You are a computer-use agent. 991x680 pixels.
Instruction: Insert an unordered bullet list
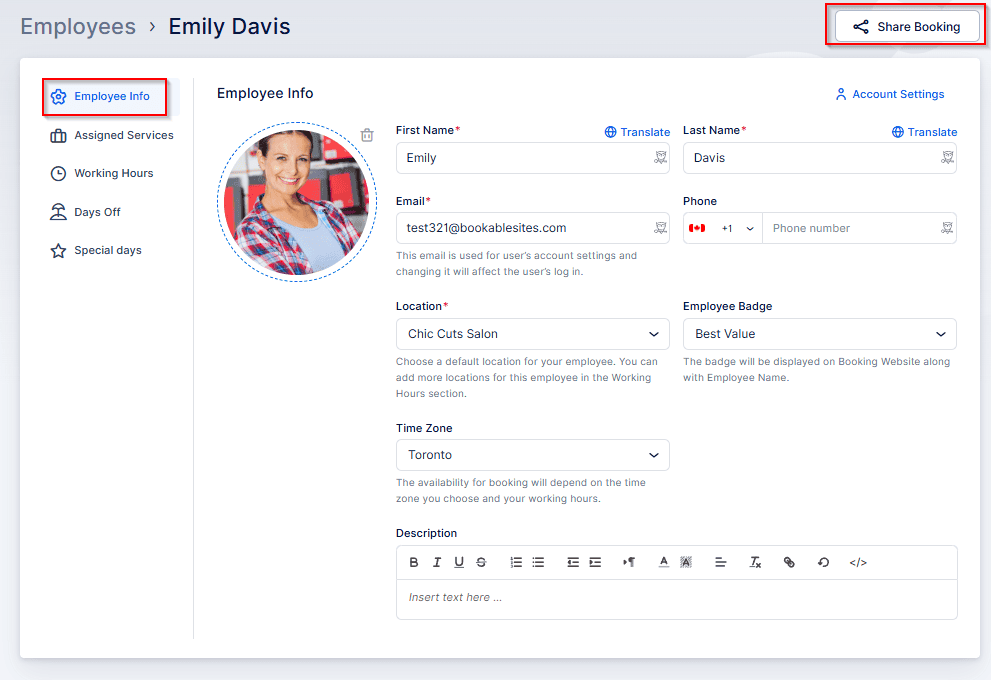[x=538, y=562]
